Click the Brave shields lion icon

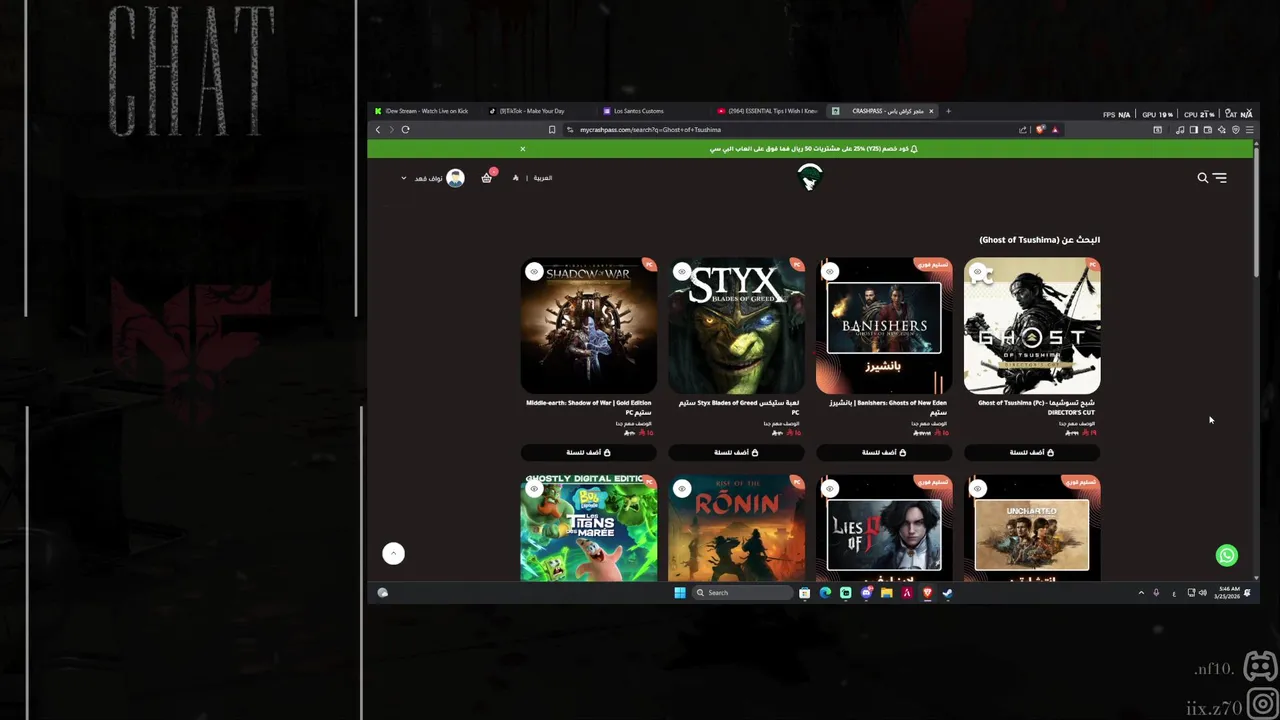tap(1041, 129)
